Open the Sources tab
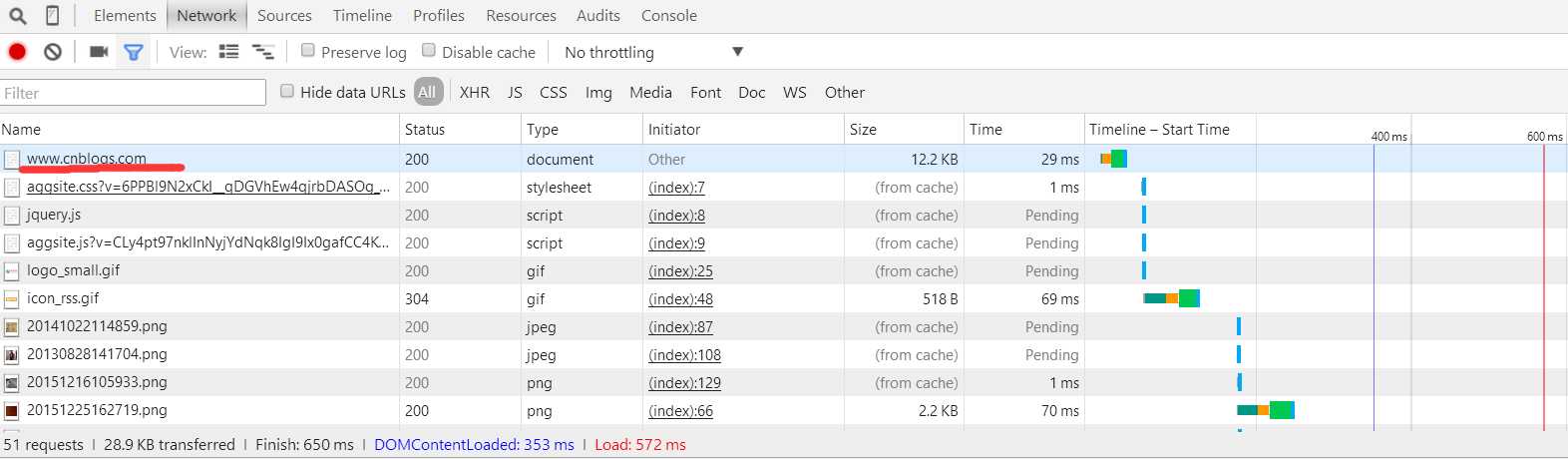The width and height of the screenshot is (1568, 459). click(284, 16)
